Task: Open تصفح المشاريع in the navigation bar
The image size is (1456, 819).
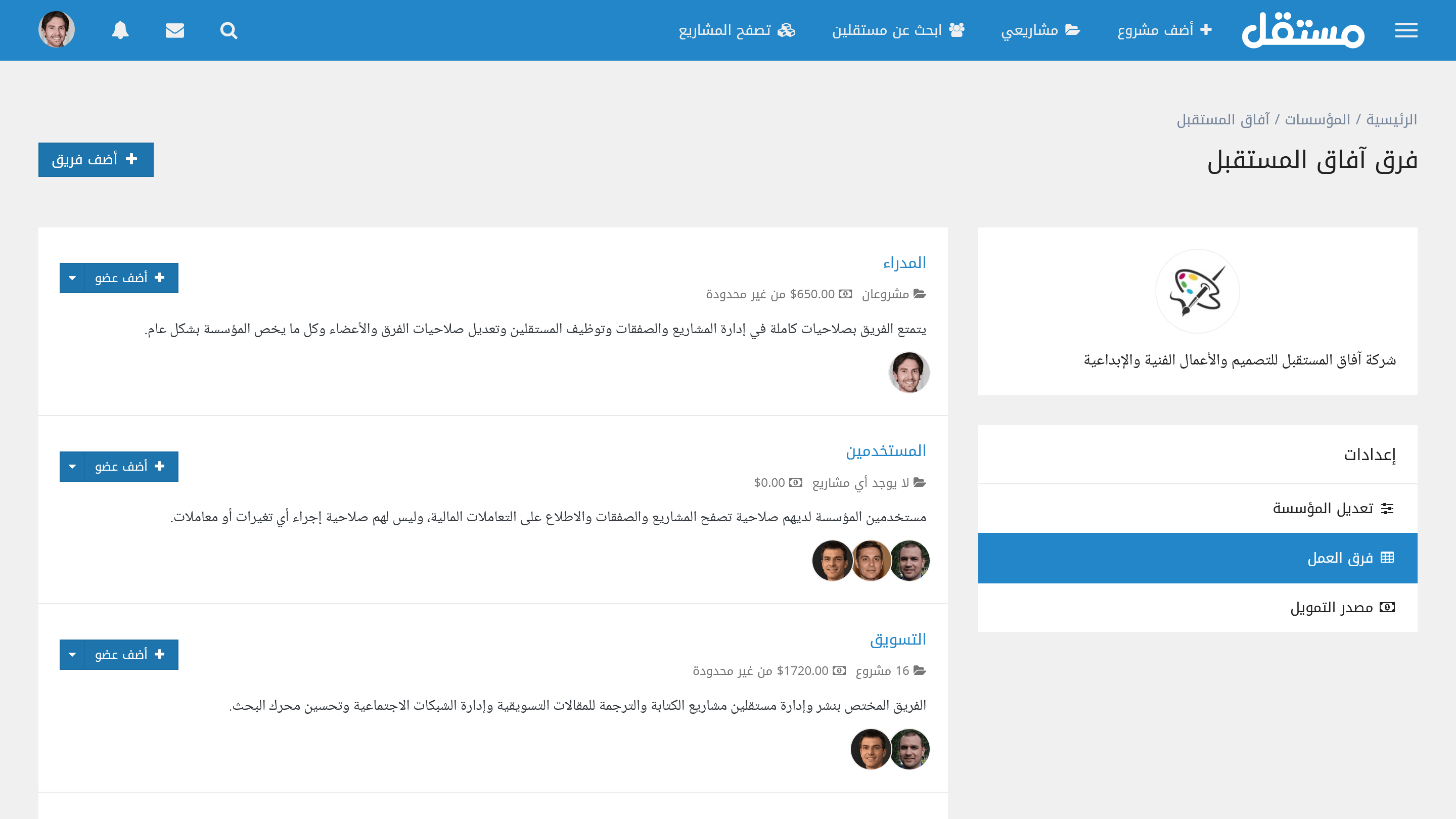Action: click(x=737, y=30)
